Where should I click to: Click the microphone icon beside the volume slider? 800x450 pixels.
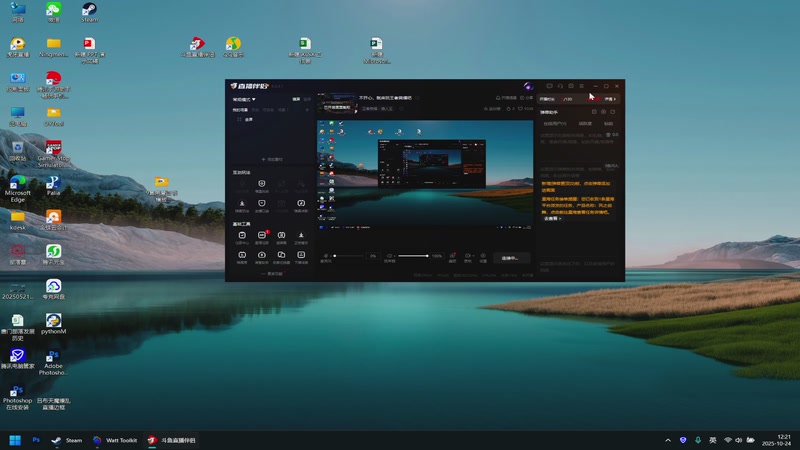(x=326, y=256)
